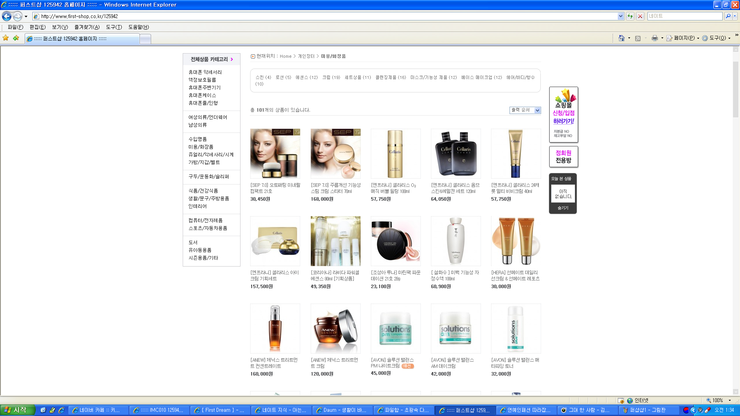This screenshot has width=740, height=416.
Task: Click the Home breadcrumb link
Action: pos(286,56)
